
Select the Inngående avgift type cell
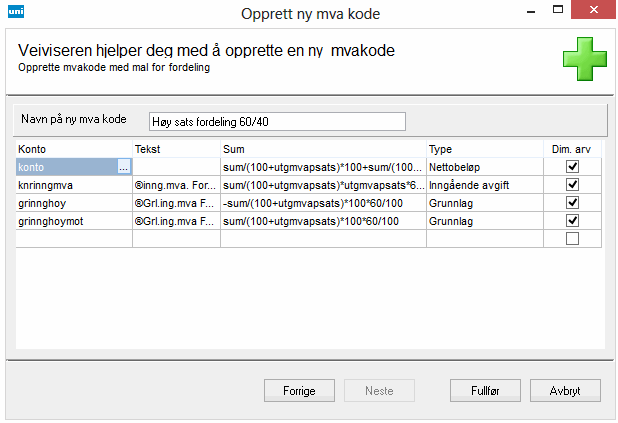point(486,185)
